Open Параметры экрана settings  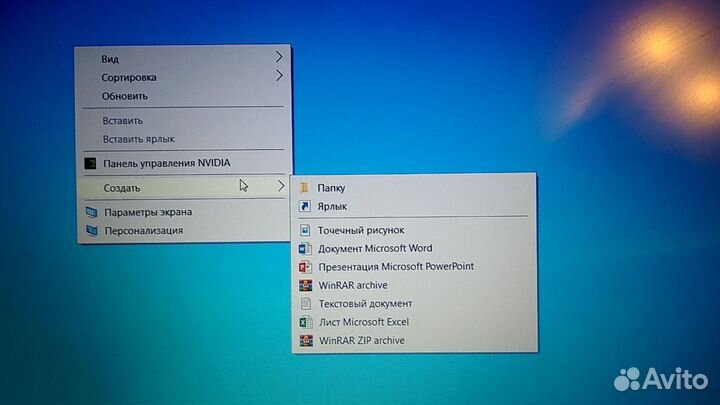(184, 212)
